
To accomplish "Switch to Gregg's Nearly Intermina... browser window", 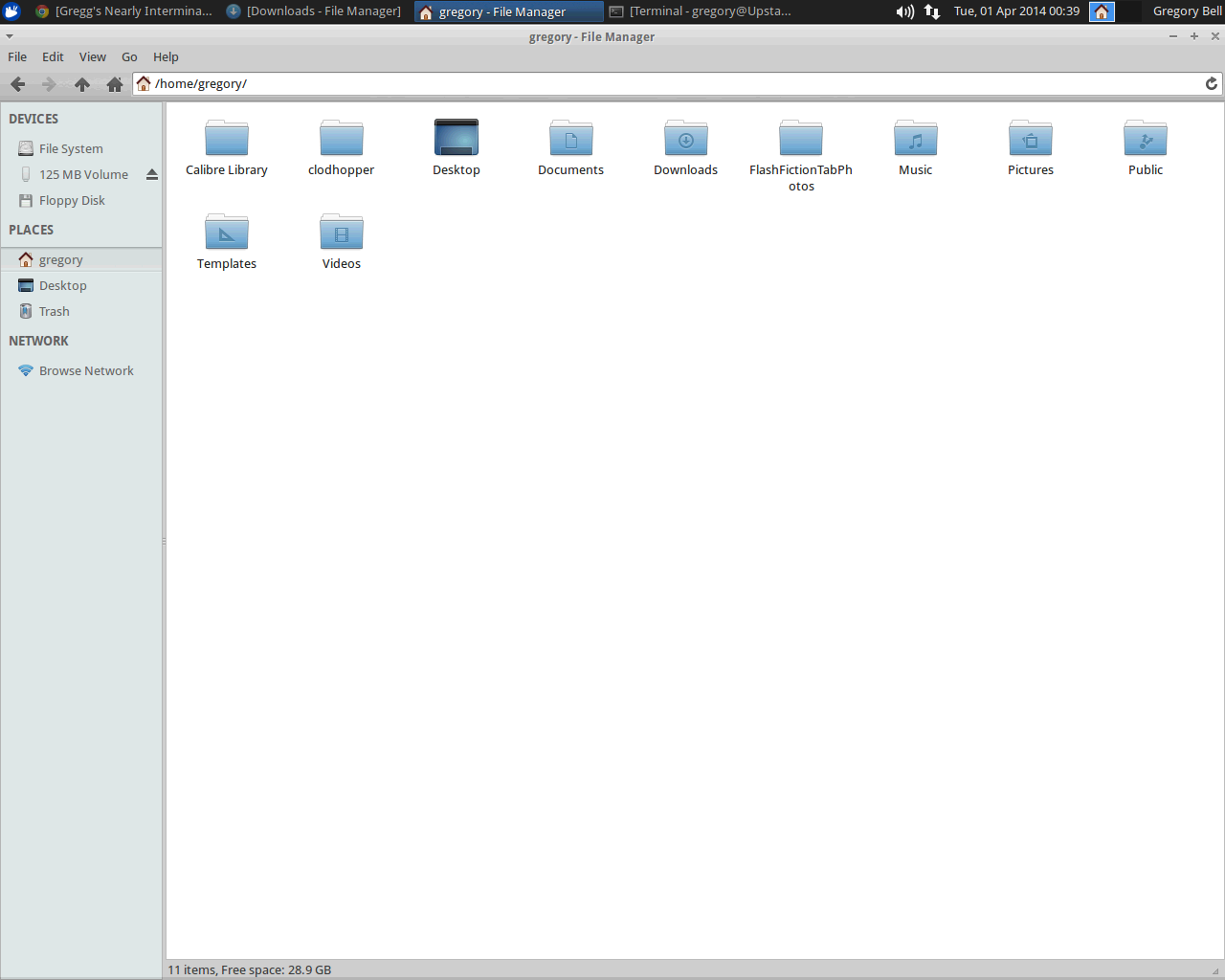I will pyautogui.click(x=122, y=11).
